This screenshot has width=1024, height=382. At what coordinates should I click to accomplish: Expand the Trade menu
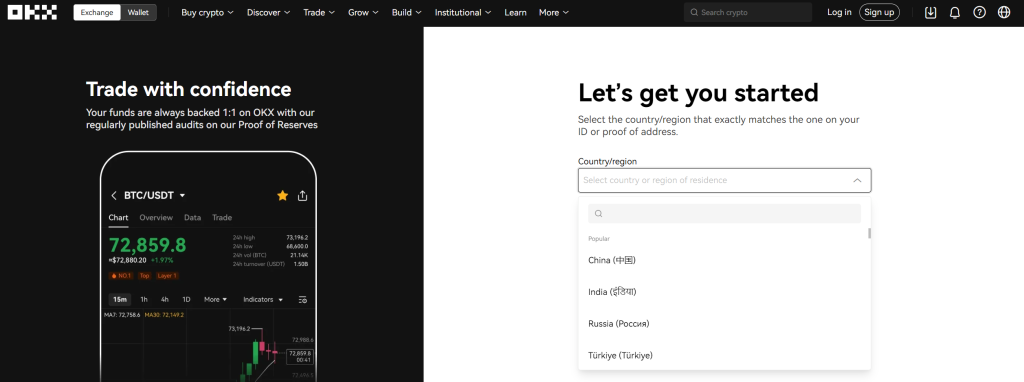319,12
